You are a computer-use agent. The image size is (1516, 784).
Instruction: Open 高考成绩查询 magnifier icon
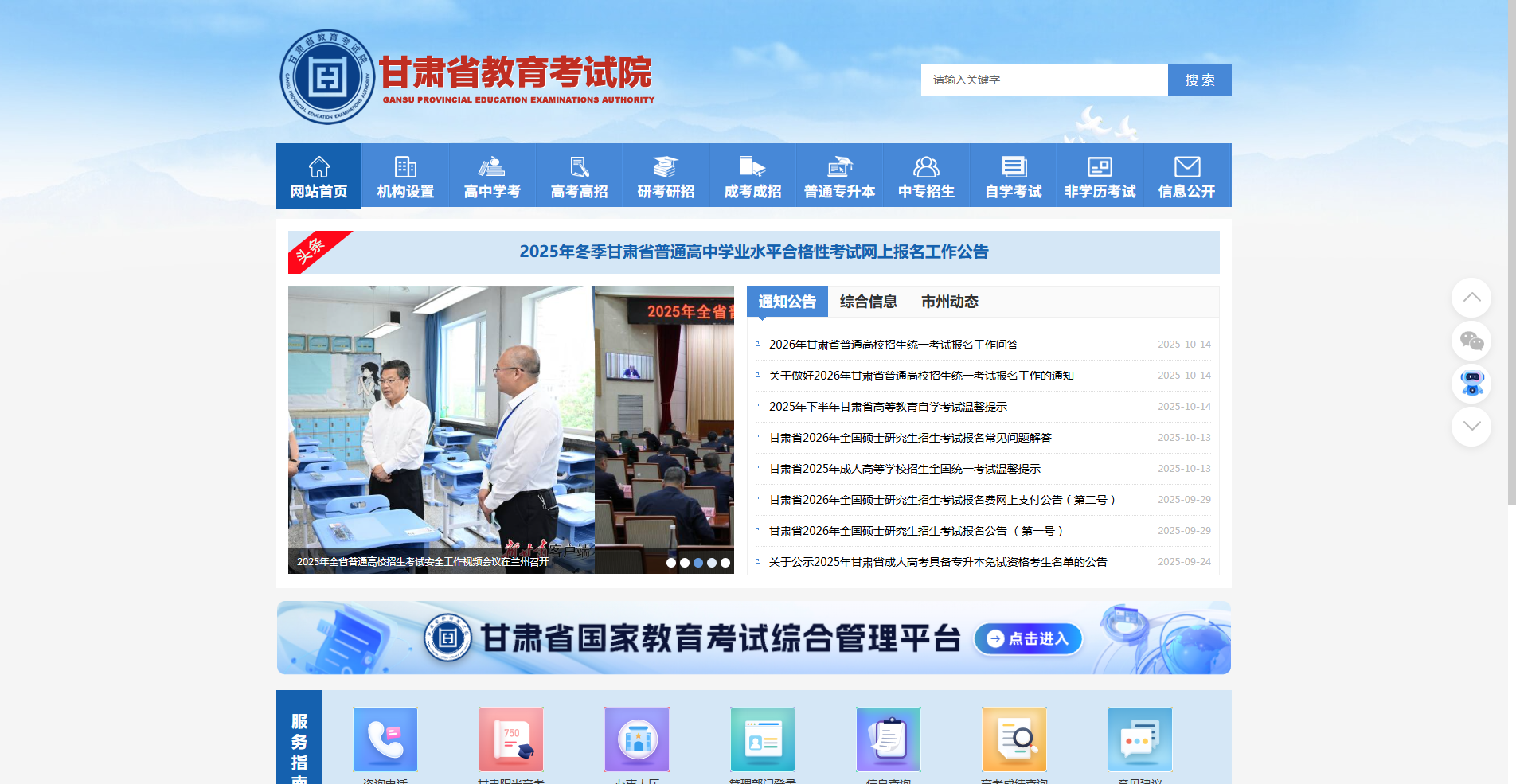pos(1014,739)
